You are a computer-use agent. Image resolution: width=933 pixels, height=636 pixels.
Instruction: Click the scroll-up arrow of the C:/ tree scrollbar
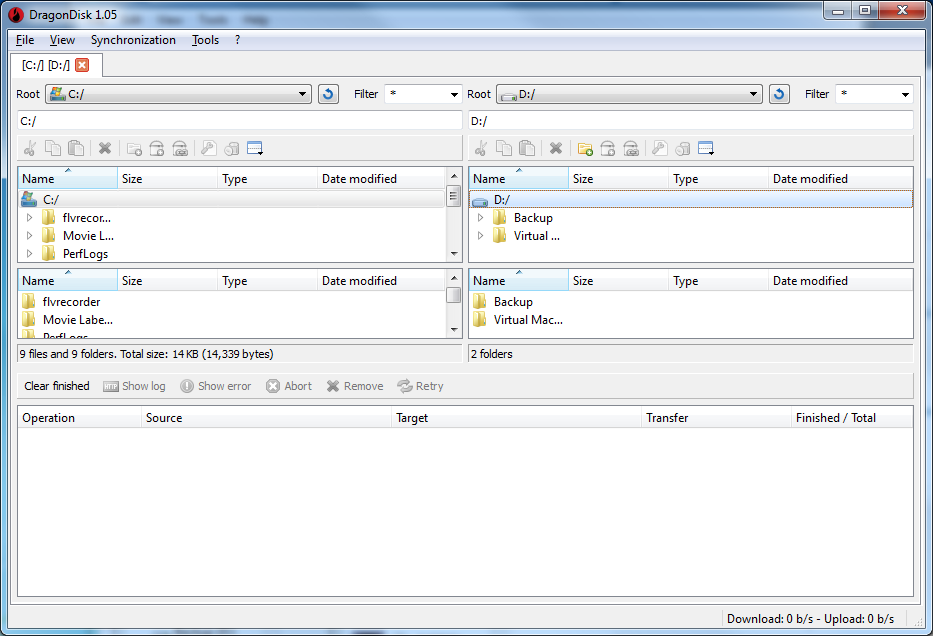[x=454, y=176]
